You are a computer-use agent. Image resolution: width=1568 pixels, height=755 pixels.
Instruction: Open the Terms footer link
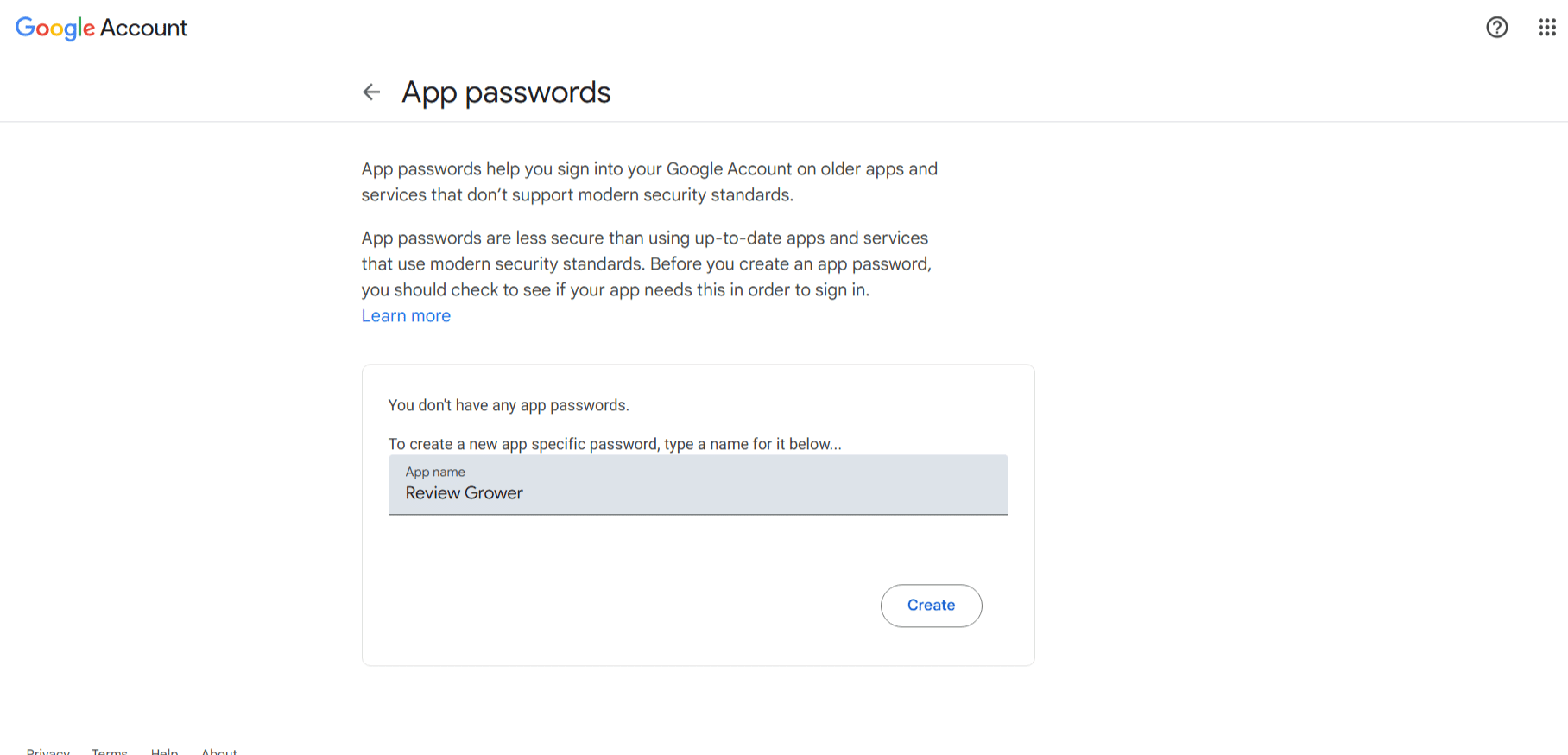(x=110, y=752)
